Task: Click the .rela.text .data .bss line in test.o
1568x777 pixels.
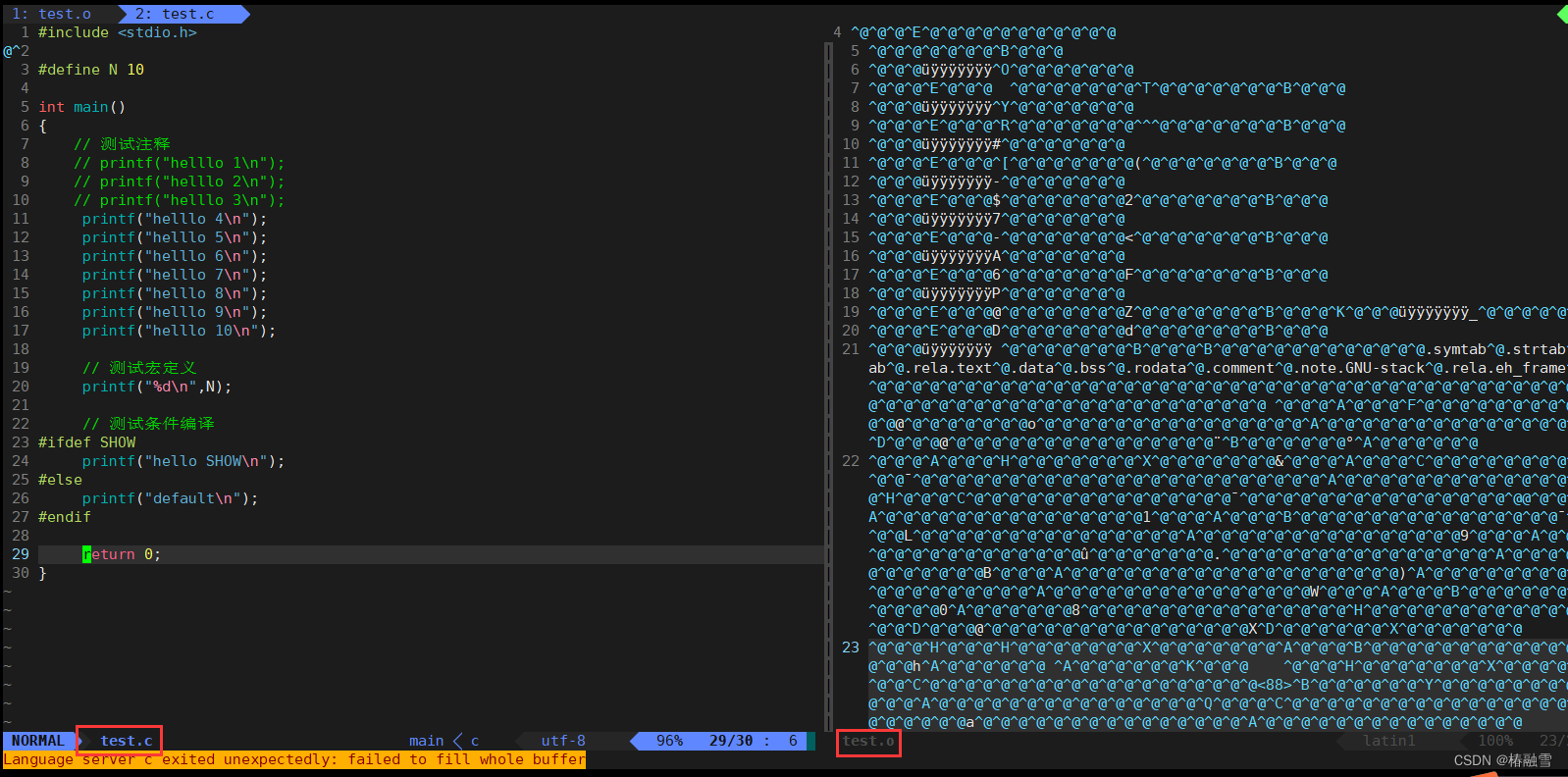Action: click(1217, 368)
